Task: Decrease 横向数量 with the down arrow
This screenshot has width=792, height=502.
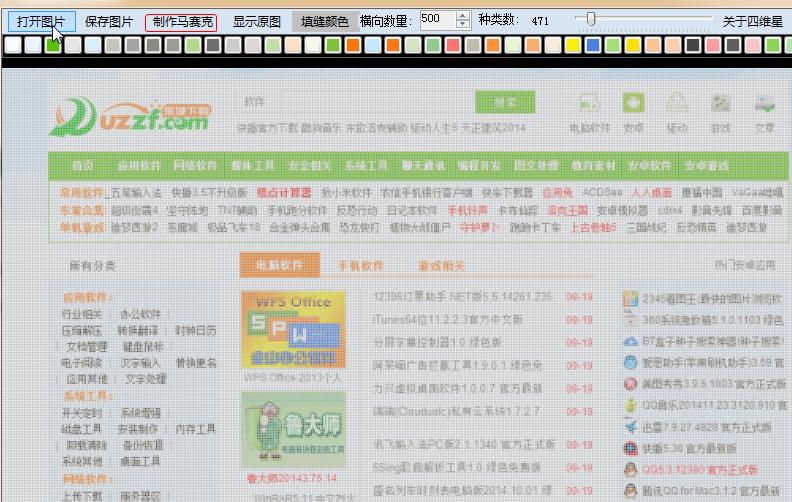Action: pos(463,24)
